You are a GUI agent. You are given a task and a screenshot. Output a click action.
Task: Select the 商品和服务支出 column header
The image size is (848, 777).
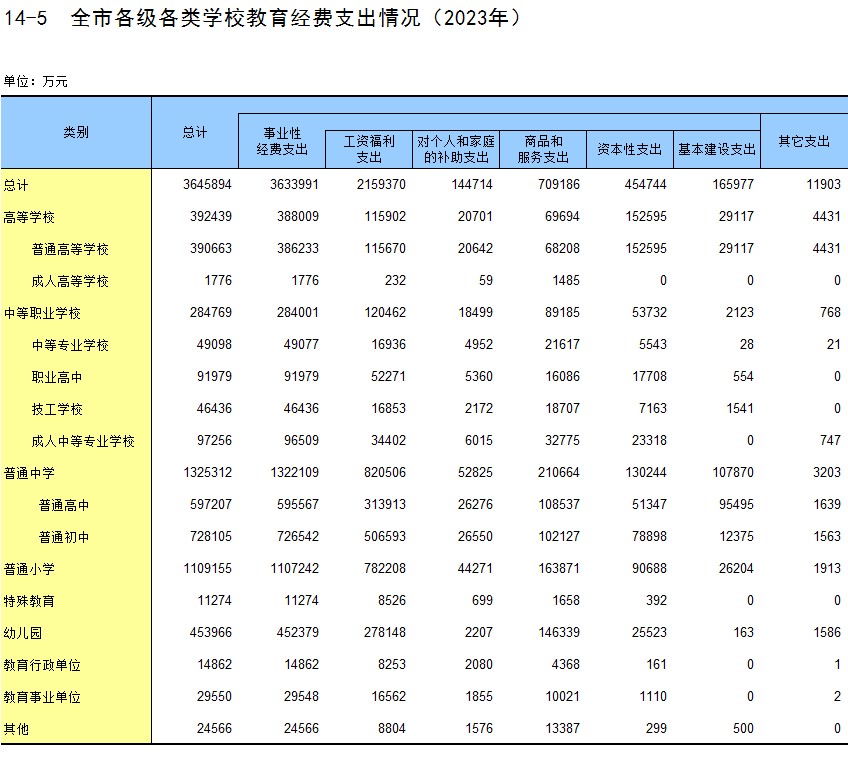click(543, 149)
